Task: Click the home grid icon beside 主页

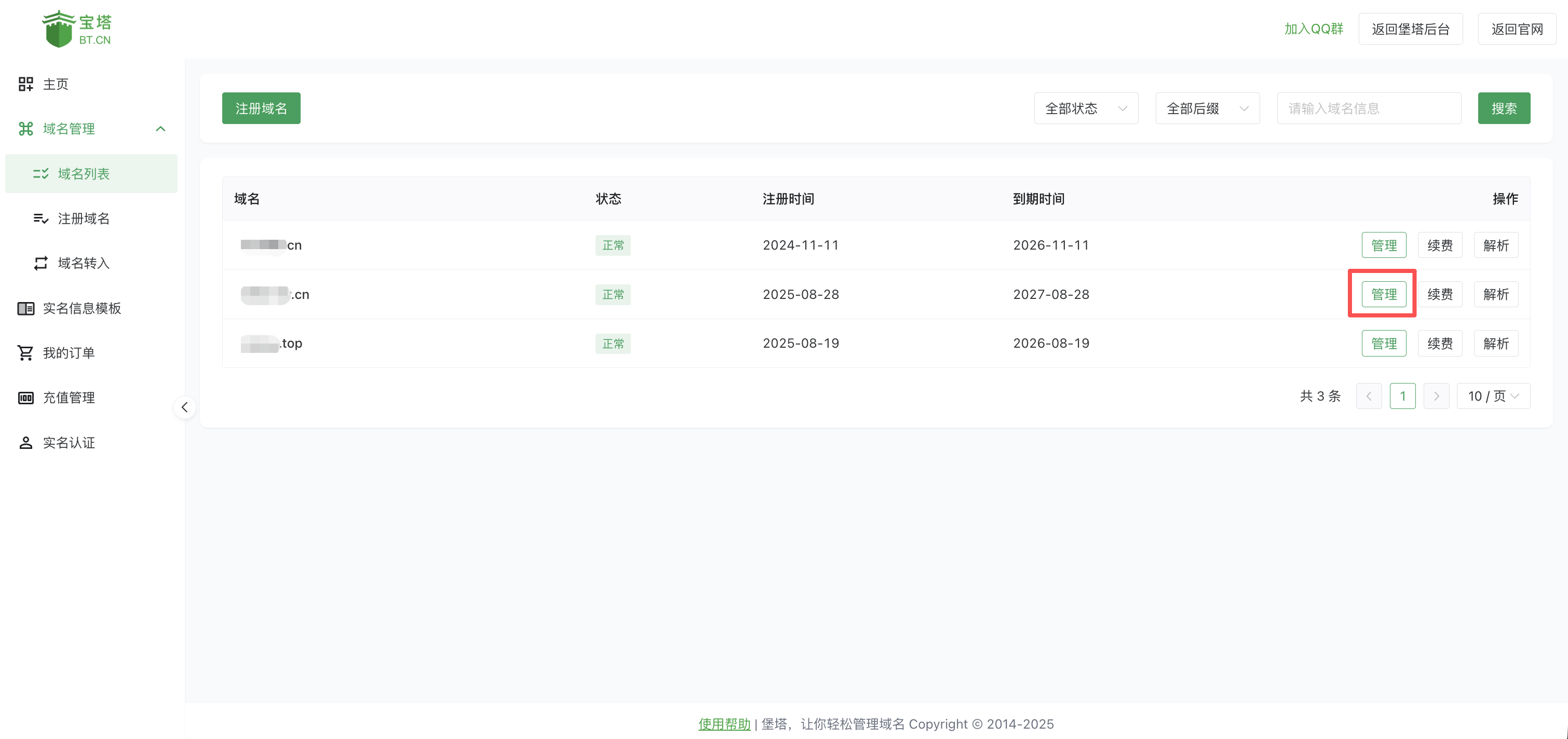Action: 25,84
